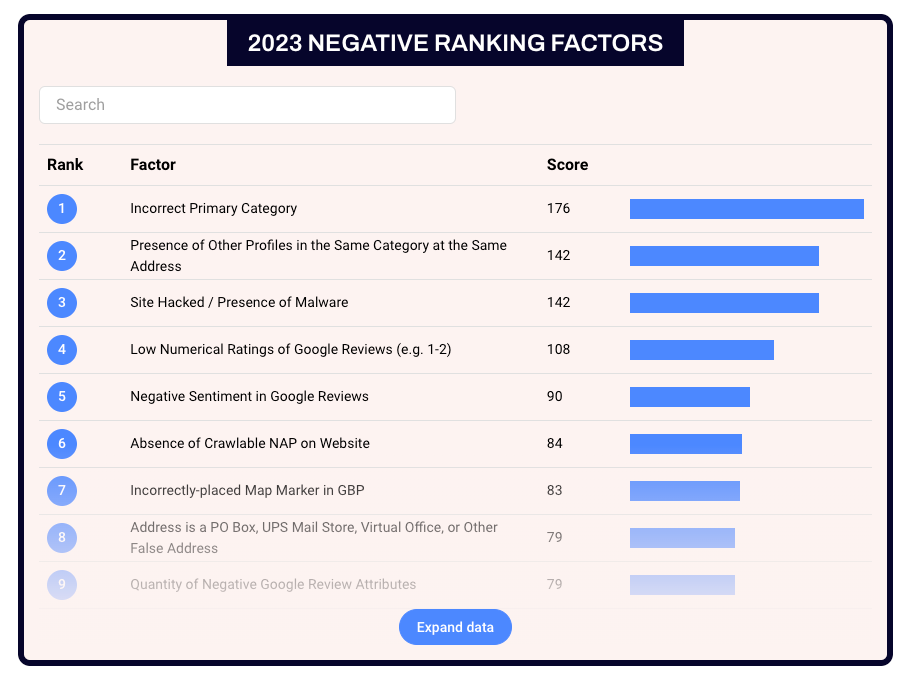Expand data with the Expand data button
Screen dimensions: 908x681
click(x=455, y=628)
